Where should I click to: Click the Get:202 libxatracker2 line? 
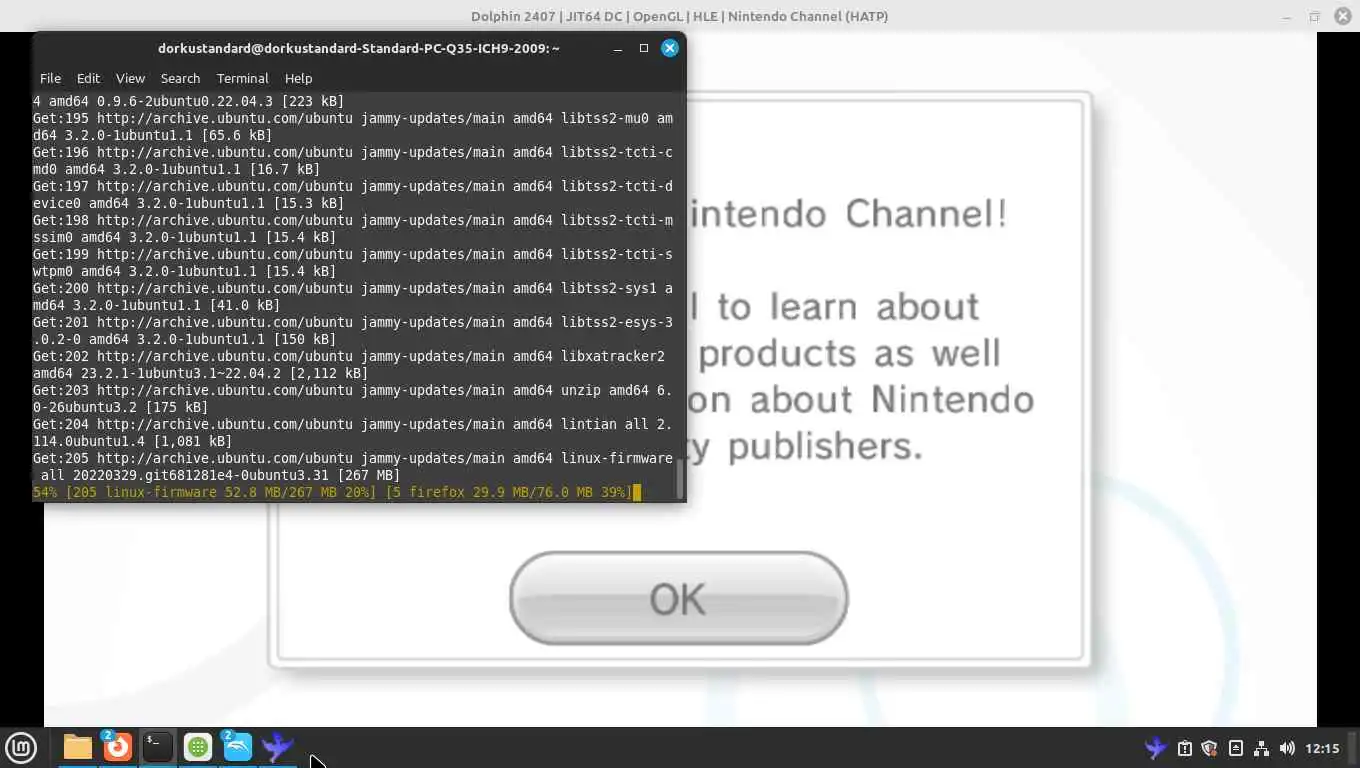(x=349, y=365)
